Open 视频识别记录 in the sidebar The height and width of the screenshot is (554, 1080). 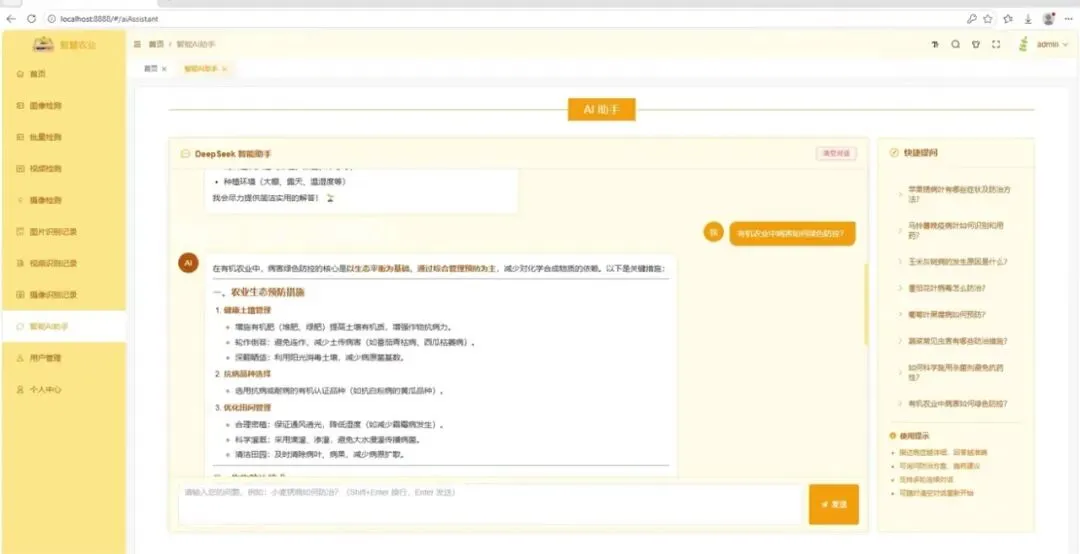point(62,263)
